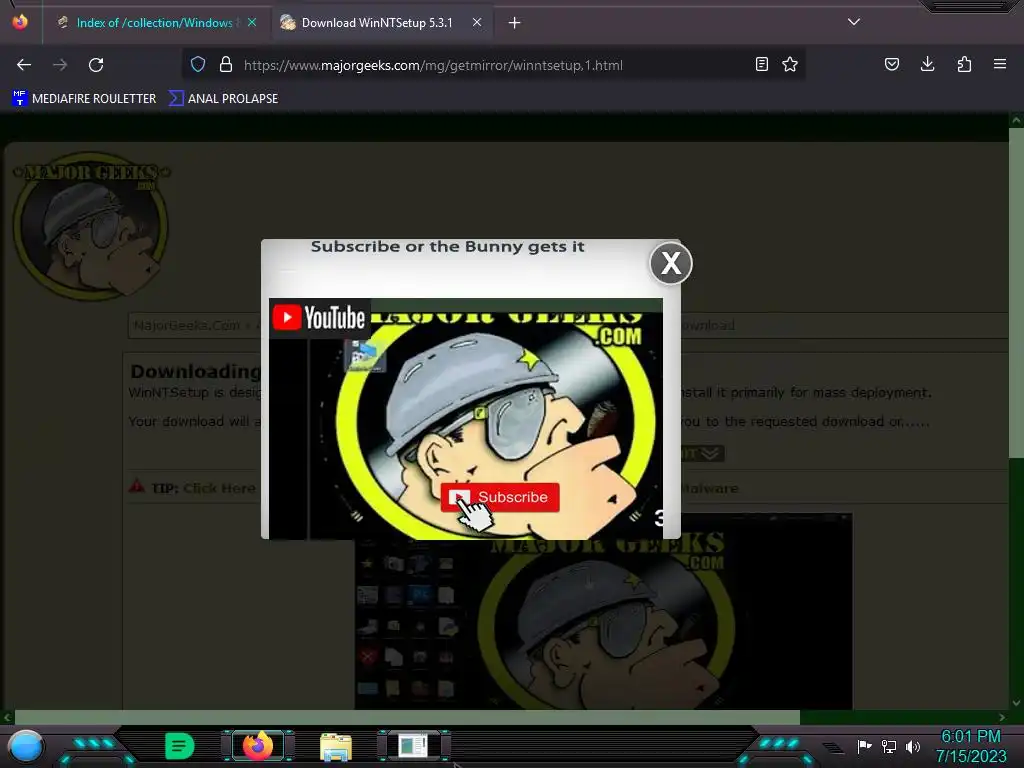The width and height of the screenshot is (1024, 768).
Task: Click the forward navigation arrow
Action: point(60,65)
